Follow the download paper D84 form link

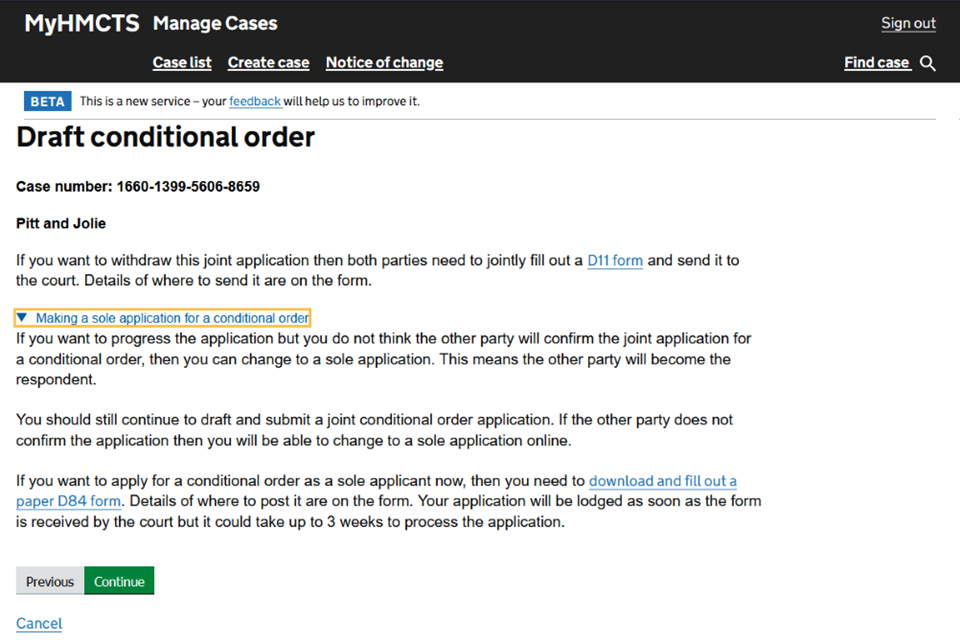coord(662,481)
